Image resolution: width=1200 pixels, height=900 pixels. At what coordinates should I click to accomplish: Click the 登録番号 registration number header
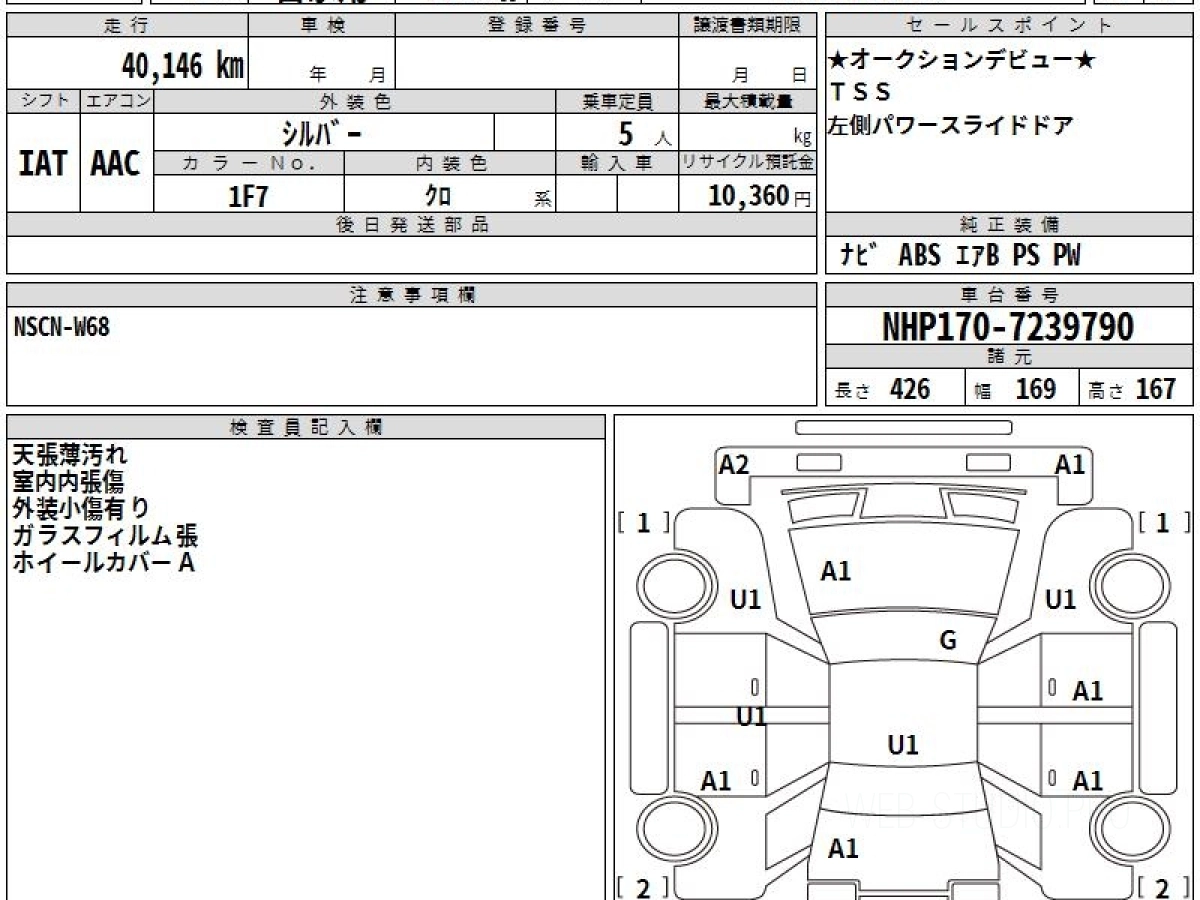[537, 26]
